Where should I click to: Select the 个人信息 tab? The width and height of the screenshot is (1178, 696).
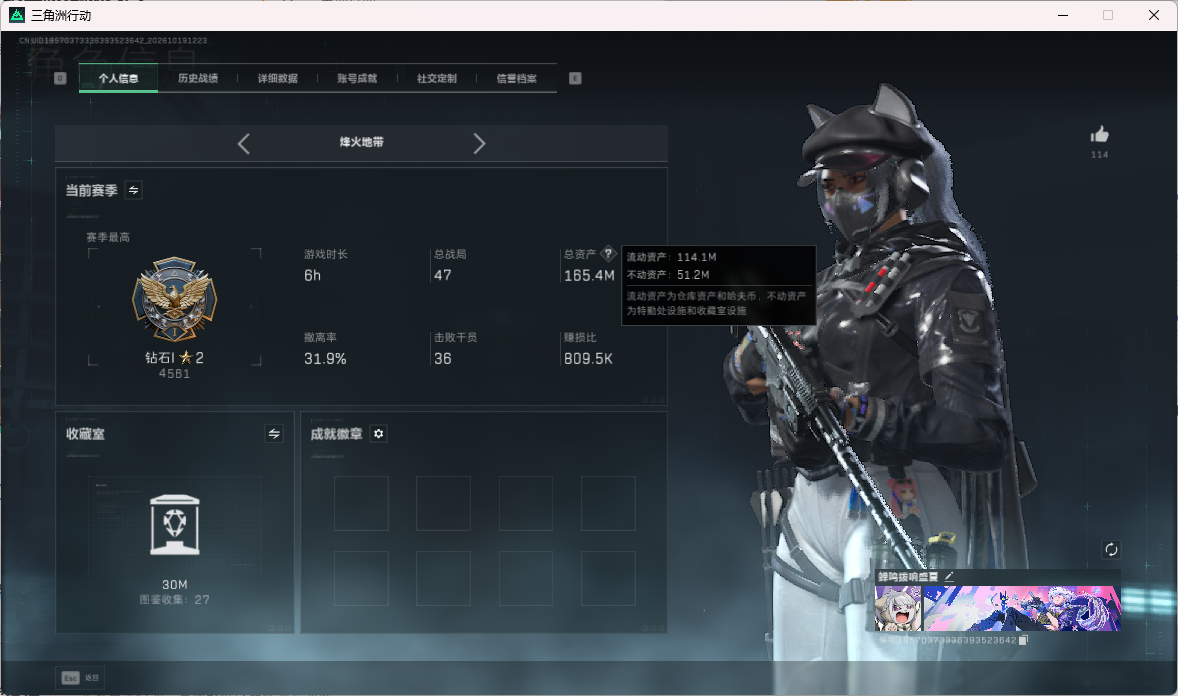(x=118, y=78)
